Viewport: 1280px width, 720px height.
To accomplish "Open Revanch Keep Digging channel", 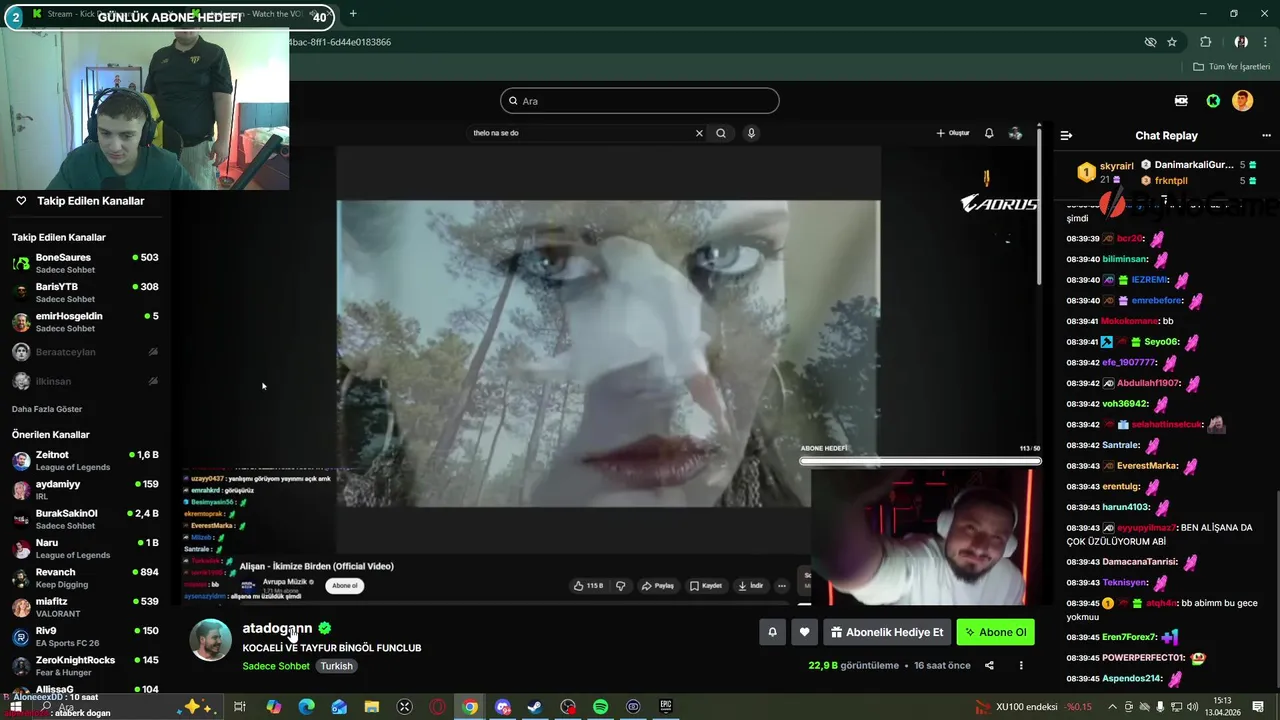I will [x=85, y=578].
